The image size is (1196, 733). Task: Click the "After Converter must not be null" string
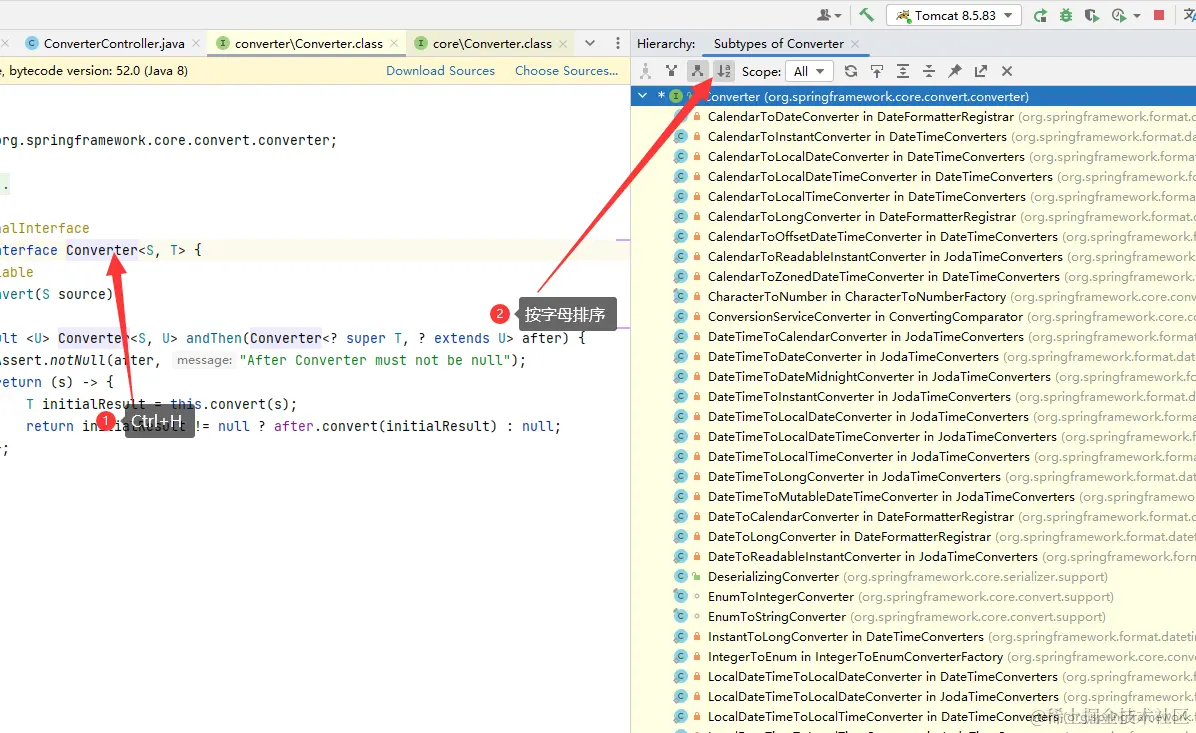click(x=375, y=360)
